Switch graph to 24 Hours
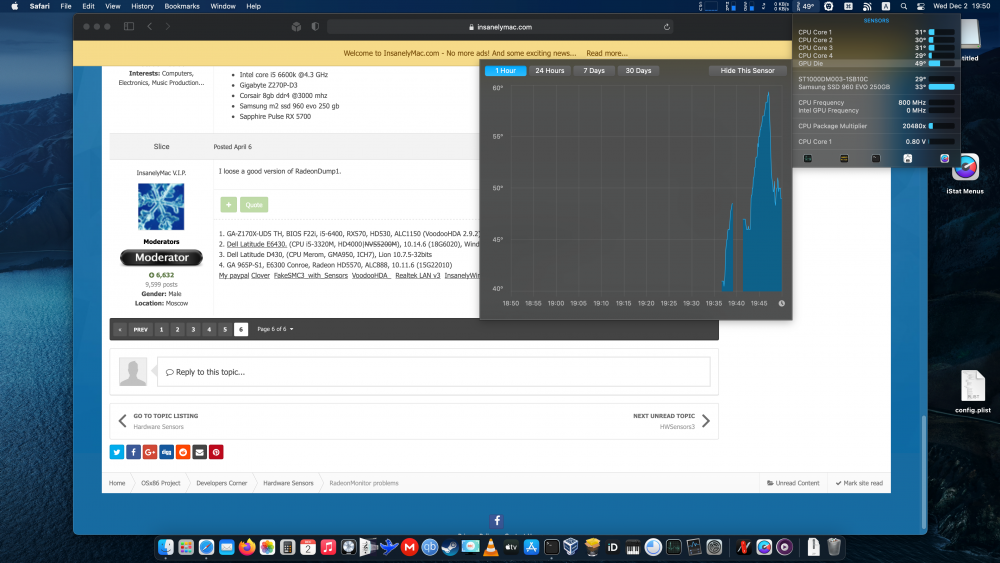This screenshot has width=1000, height=563. [x=550, y=71]
